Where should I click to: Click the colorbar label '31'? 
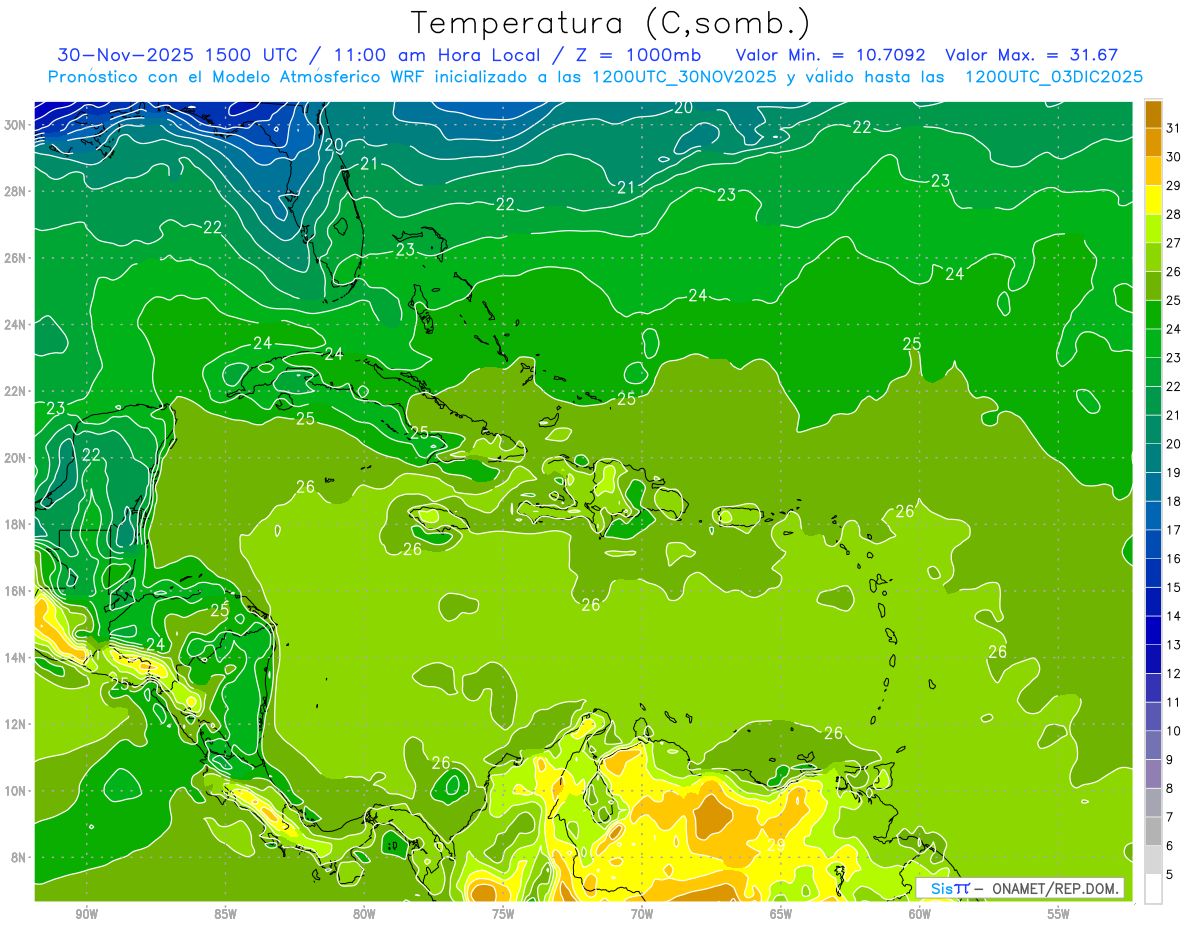click(x=1173, y=128)
